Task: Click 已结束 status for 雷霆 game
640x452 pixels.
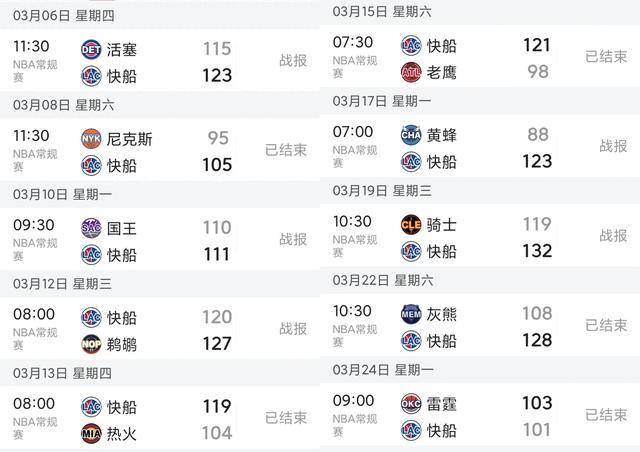Action: (x=605, y=415)
